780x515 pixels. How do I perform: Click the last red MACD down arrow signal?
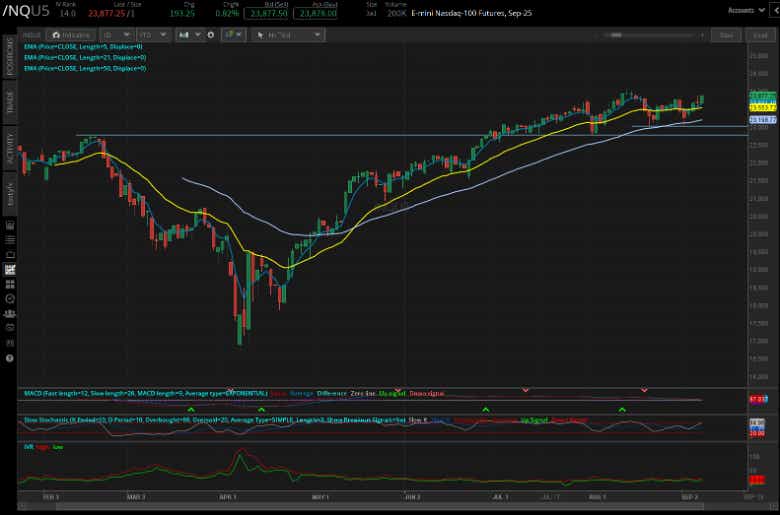tap(644, 390)
